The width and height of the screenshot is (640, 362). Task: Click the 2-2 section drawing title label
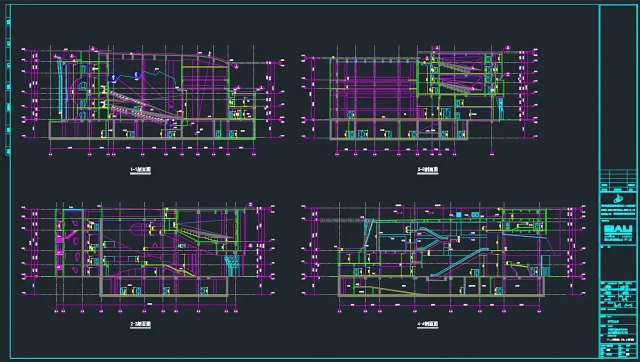click(x=140, y=324)
